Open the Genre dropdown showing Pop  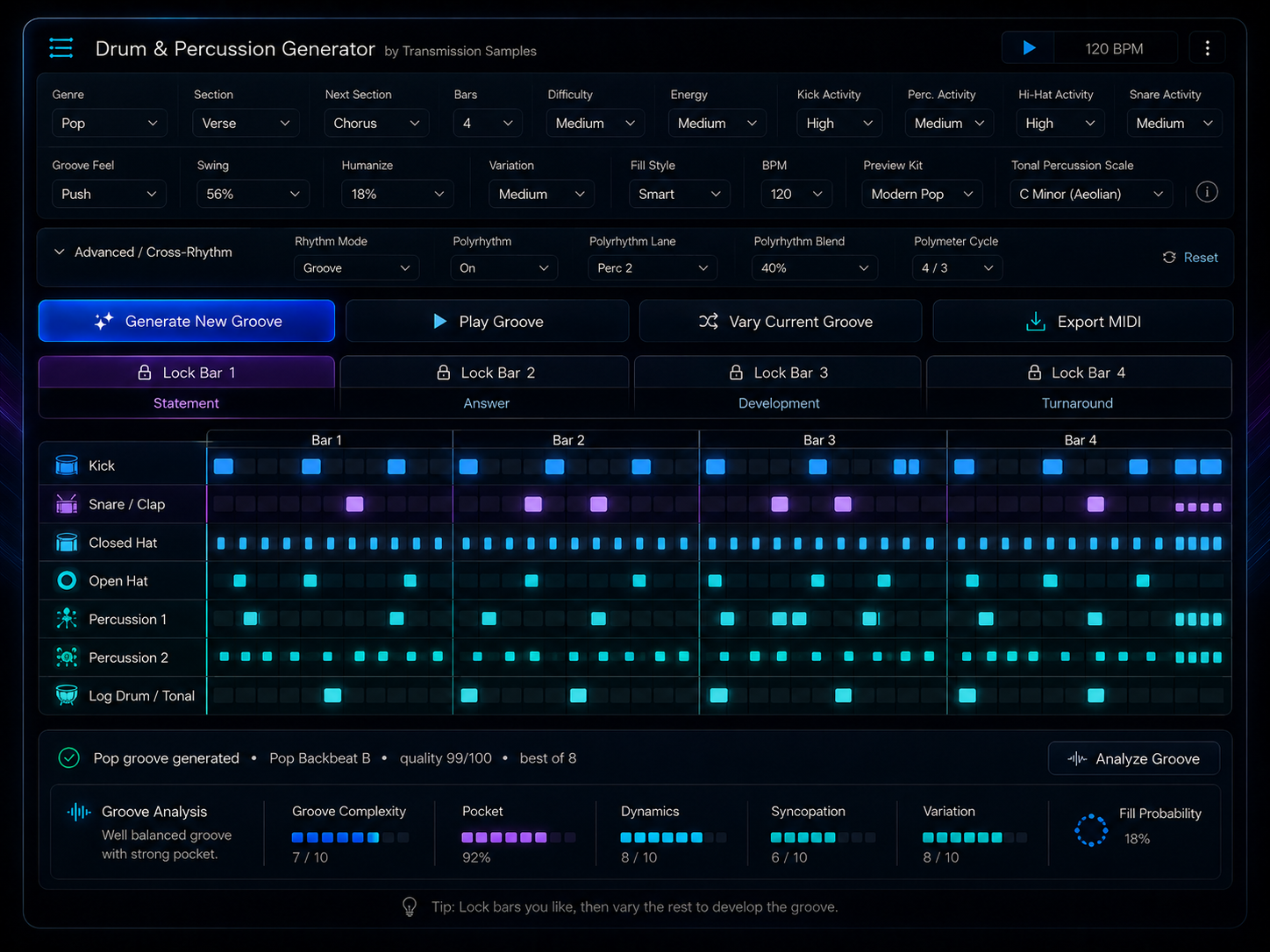110,123
